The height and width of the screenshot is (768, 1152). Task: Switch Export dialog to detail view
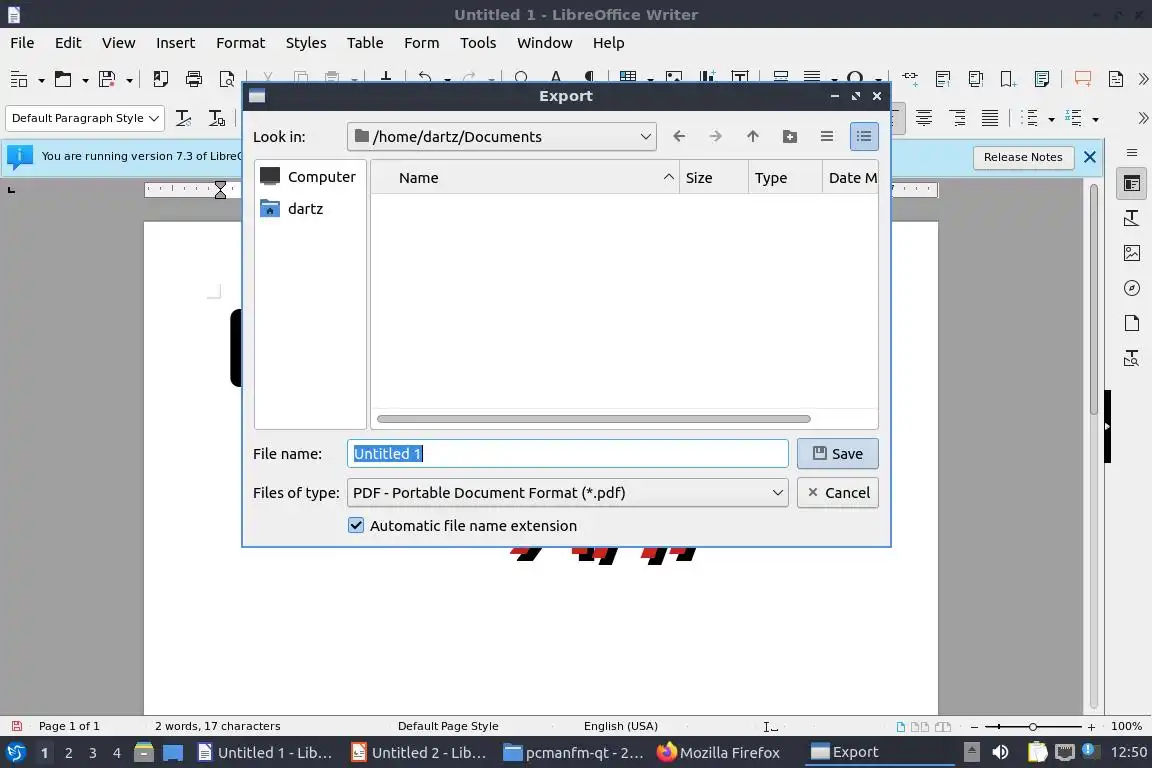[864, 136]
